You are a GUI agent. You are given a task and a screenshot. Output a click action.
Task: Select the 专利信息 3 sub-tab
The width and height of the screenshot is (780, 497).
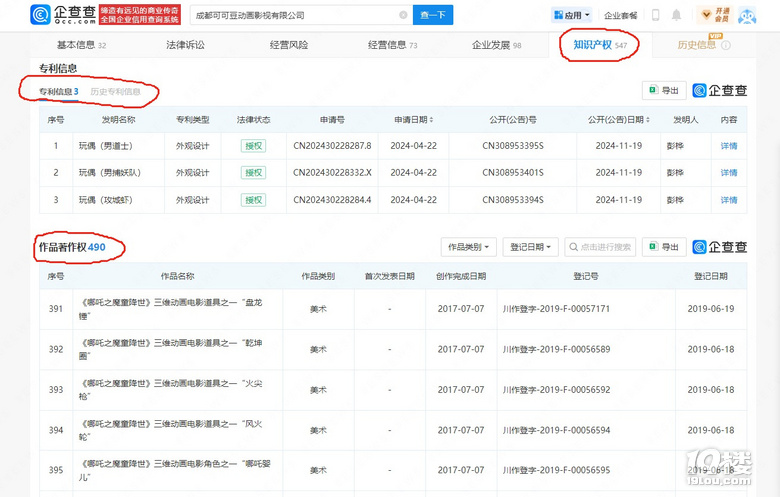coord(59,92)
